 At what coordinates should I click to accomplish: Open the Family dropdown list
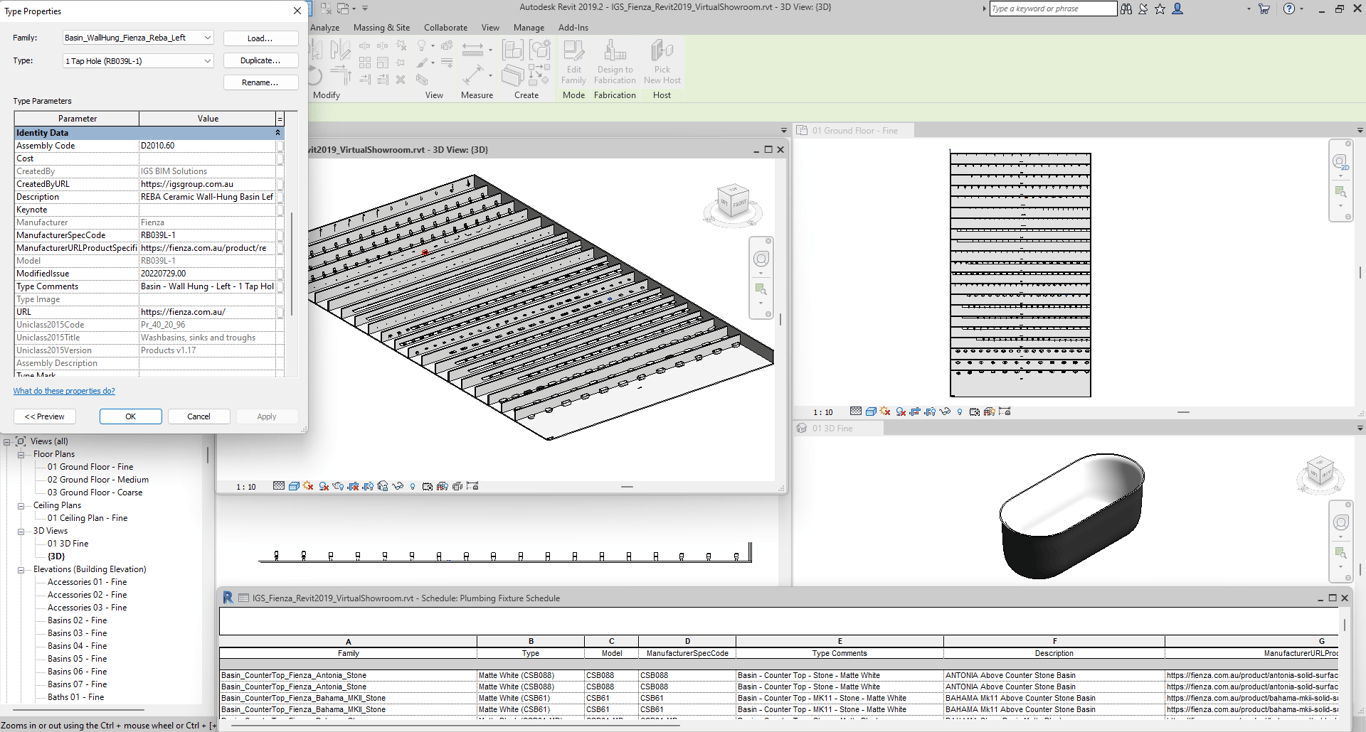coord(207,38)
